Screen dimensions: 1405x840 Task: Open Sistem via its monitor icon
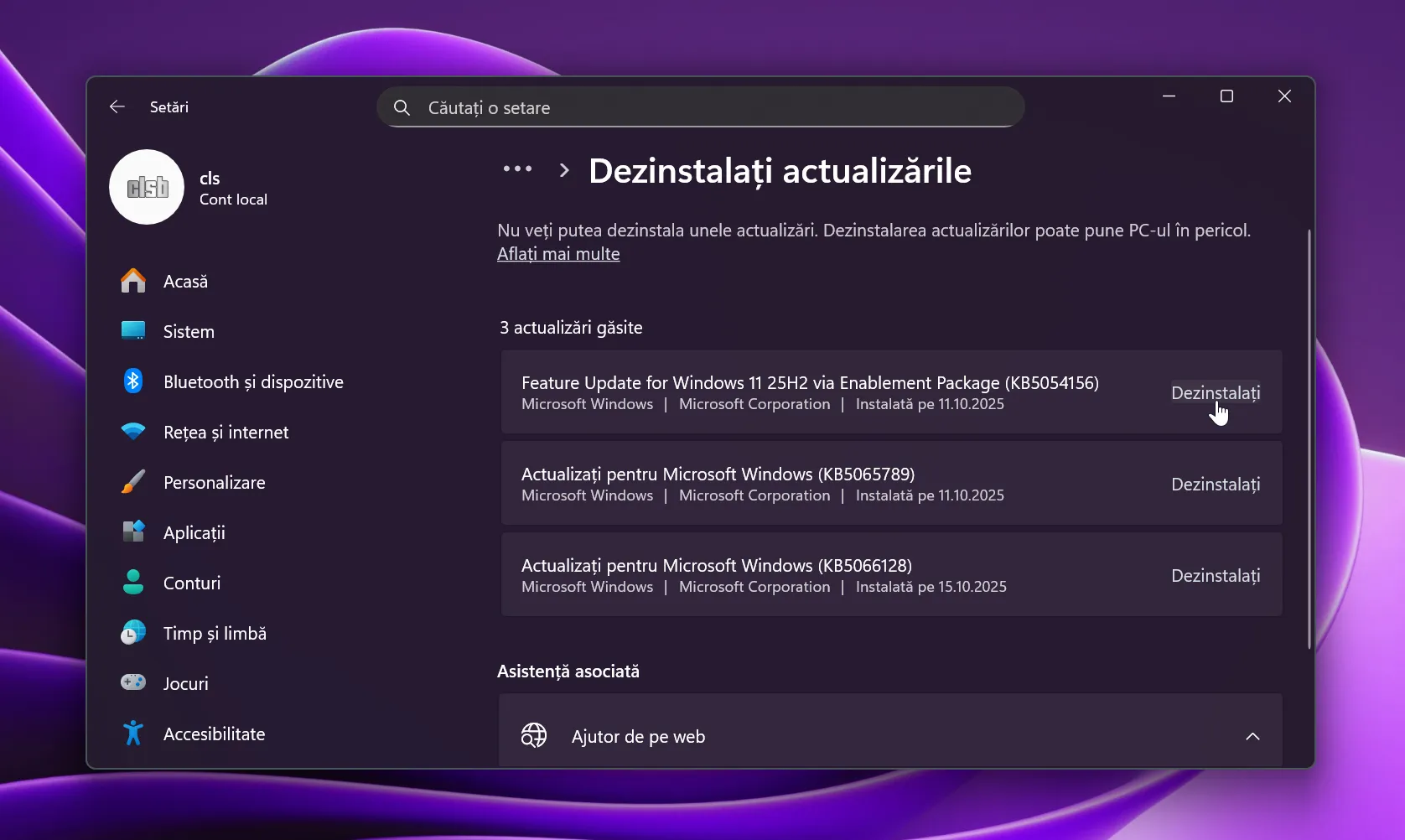(x=133, y=331)
